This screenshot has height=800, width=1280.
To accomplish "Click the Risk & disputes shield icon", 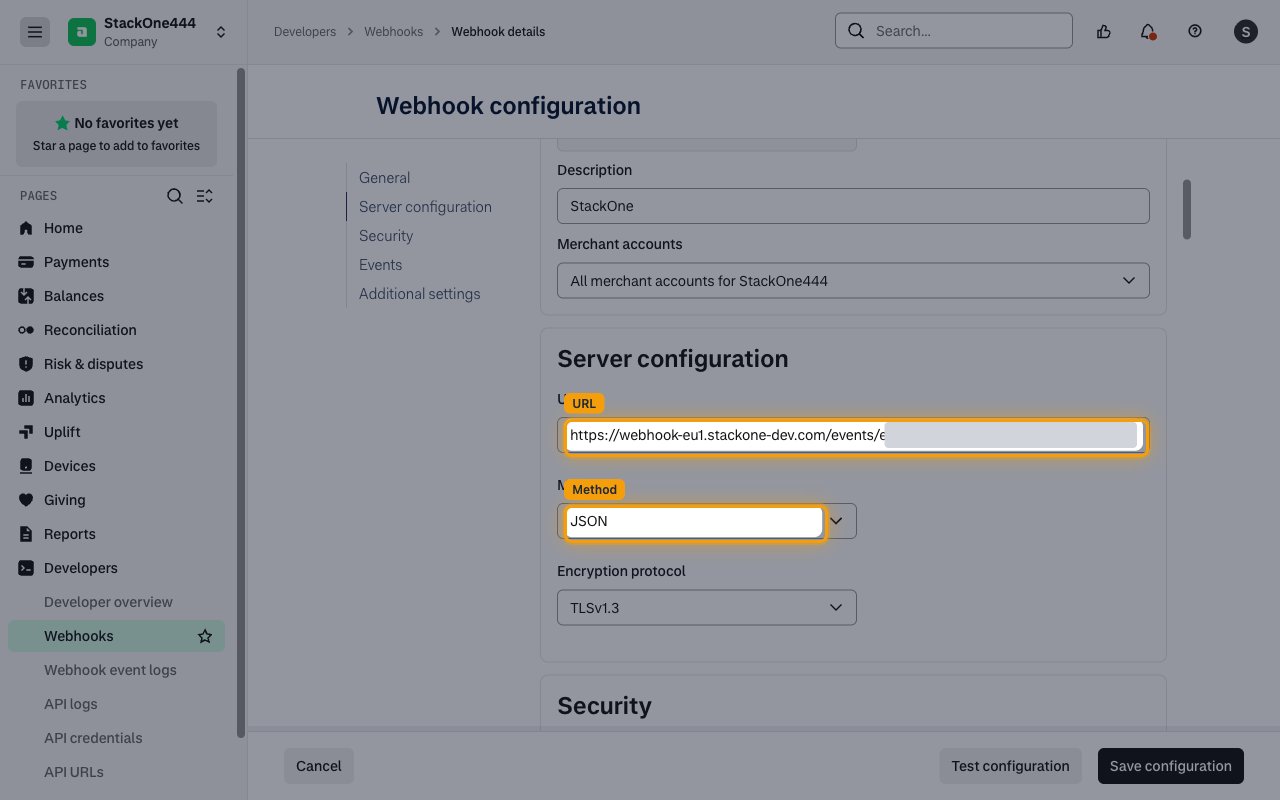I will (26, 364).
